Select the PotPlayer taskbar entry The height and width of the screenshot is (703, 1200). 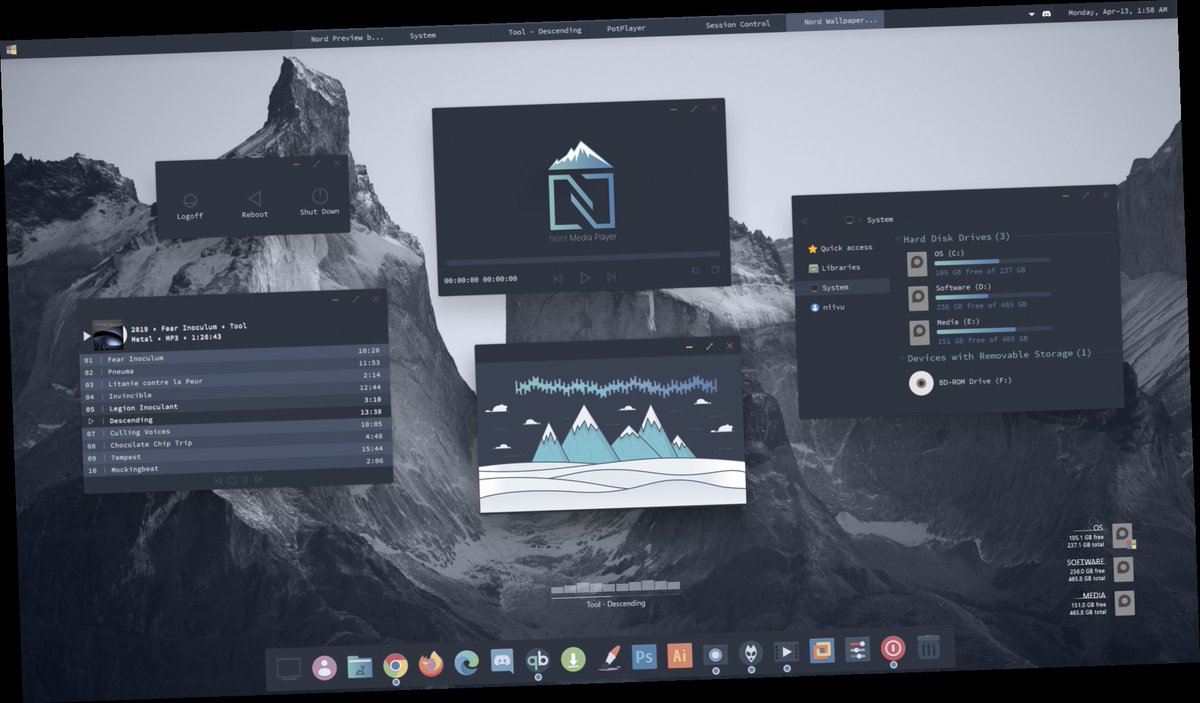point(624,29)
